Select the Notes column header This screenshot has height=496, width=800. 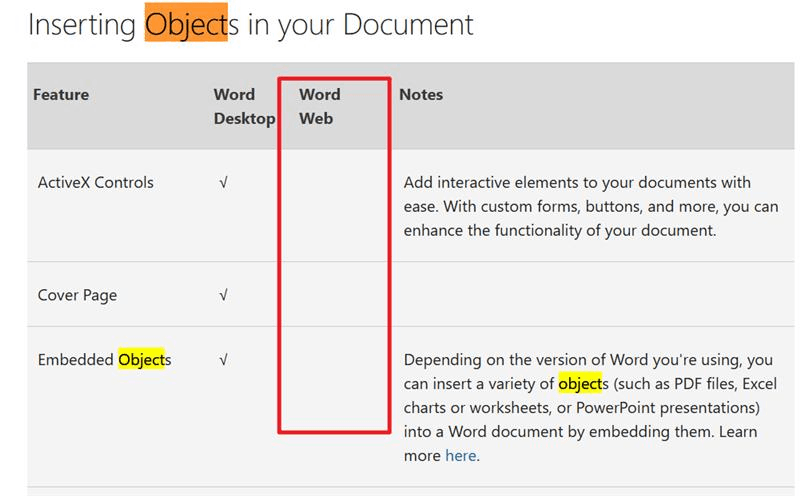[x=421, y=94]
